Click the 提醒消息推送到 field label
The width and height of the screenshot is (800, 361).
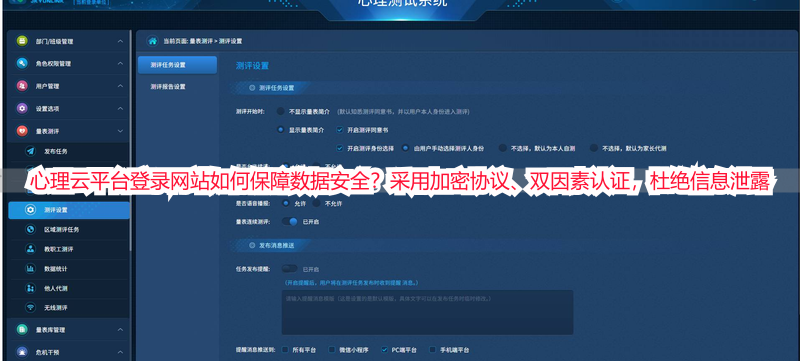[x=256, y=350]
